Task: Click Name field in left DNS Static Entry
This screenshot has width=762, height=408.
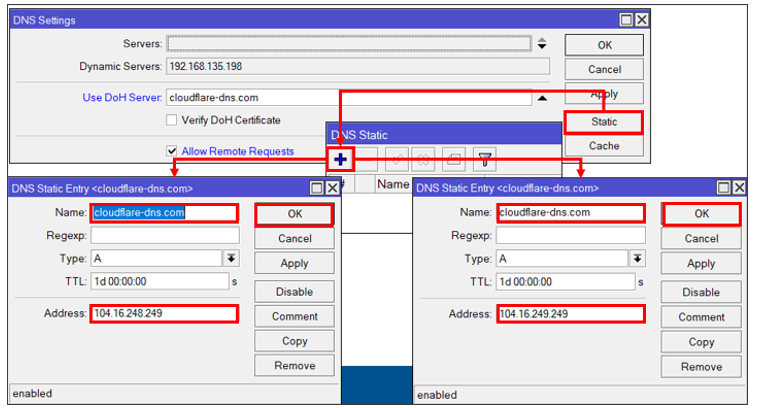Action: pyautogui.click(x=164, y=213)
